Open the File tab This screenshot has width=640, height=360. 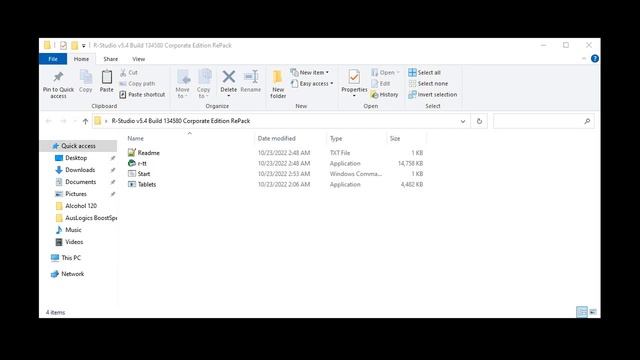click(53, 59)
